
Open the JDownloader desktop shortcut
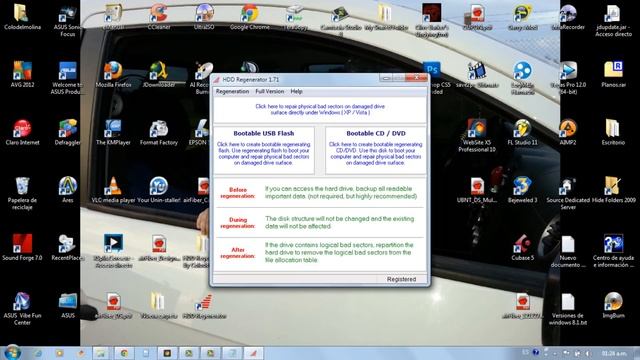point(159,74)
